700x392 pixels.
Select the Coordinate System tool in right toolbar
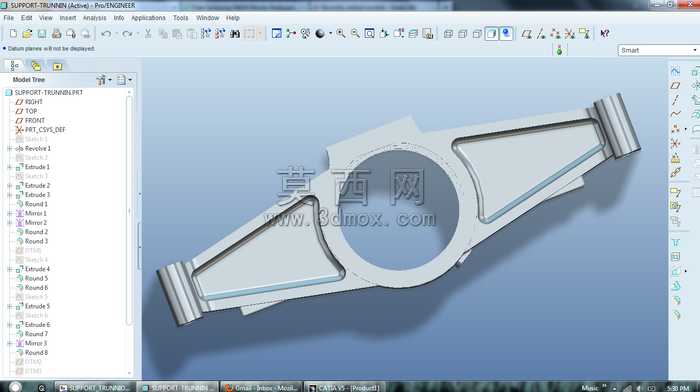pyautogui.click(x=675, y=143)
